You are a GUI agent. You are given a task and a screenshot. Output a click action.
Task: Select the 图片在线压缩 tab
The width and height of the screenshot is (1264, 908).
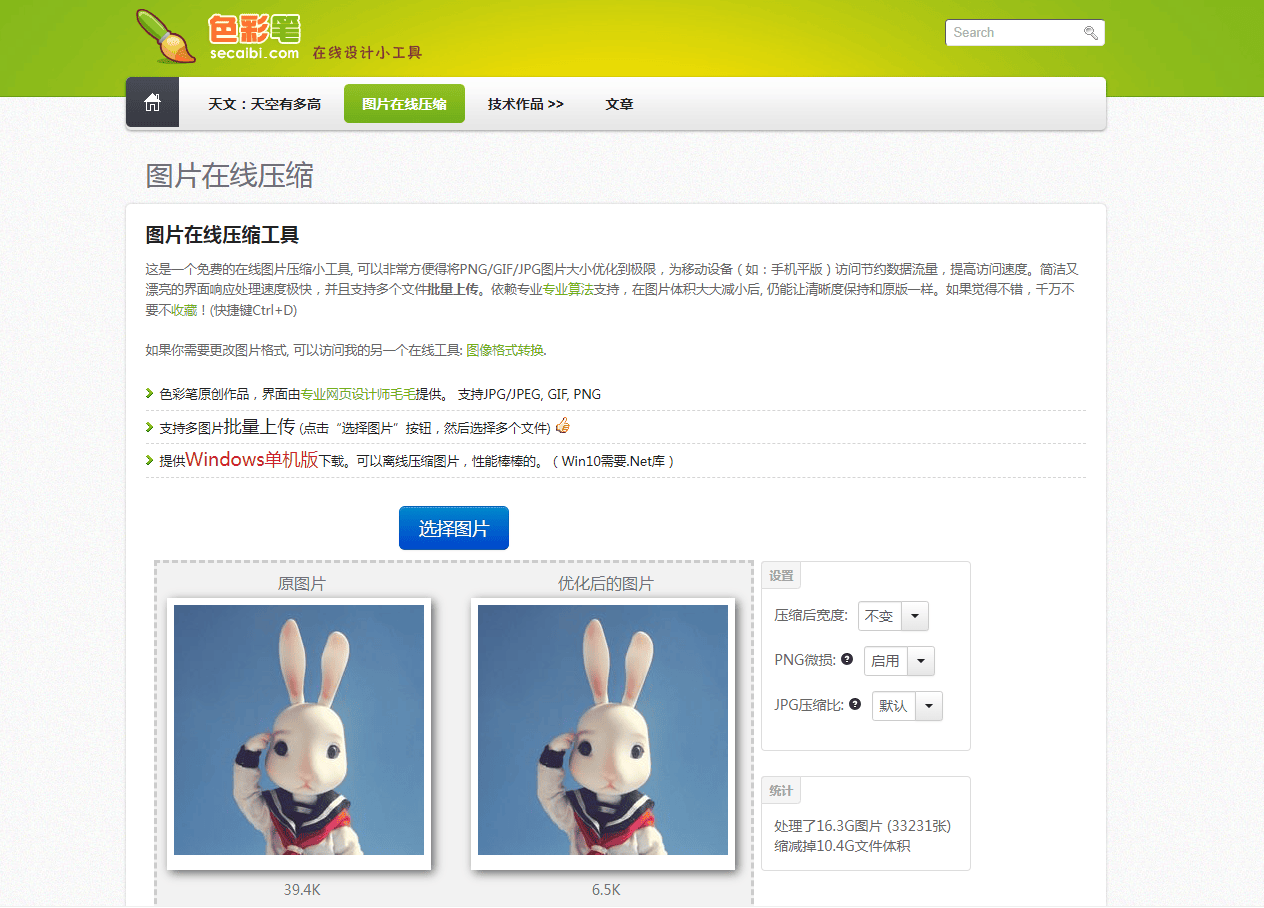tap(404, 104)
